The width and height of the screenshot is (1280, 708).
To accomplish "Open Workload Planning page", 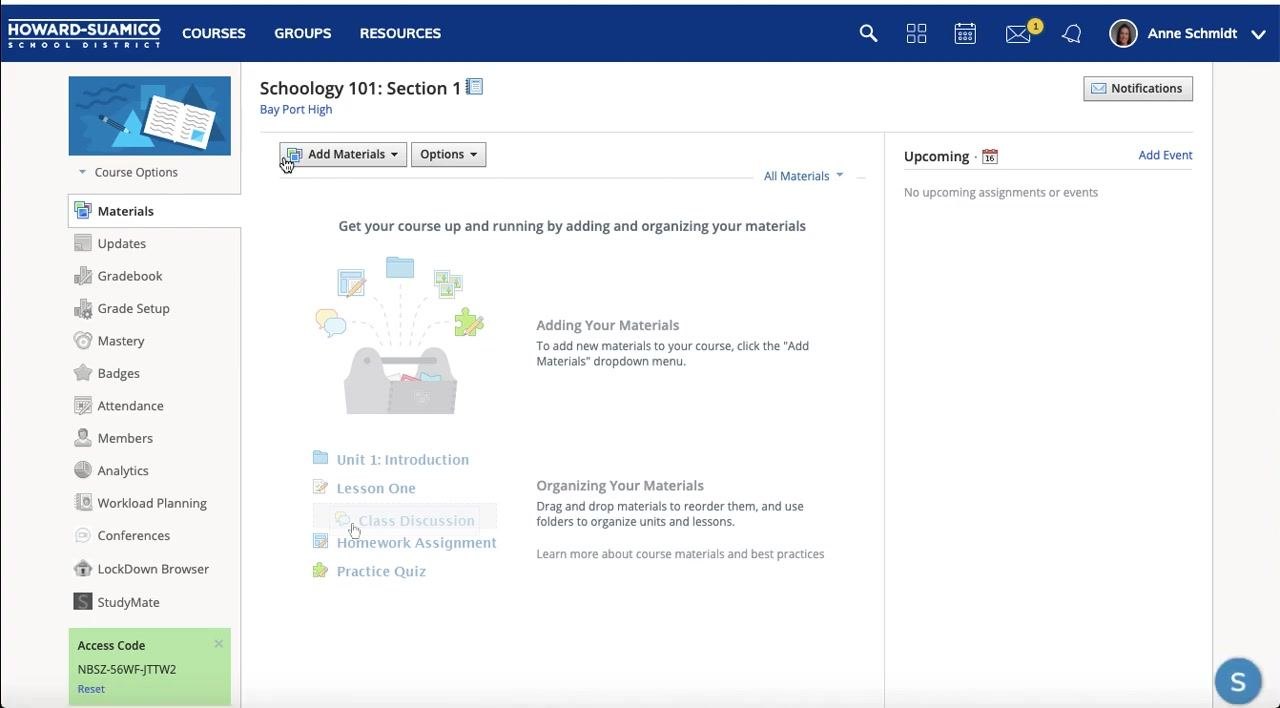I will pos(152,503).
